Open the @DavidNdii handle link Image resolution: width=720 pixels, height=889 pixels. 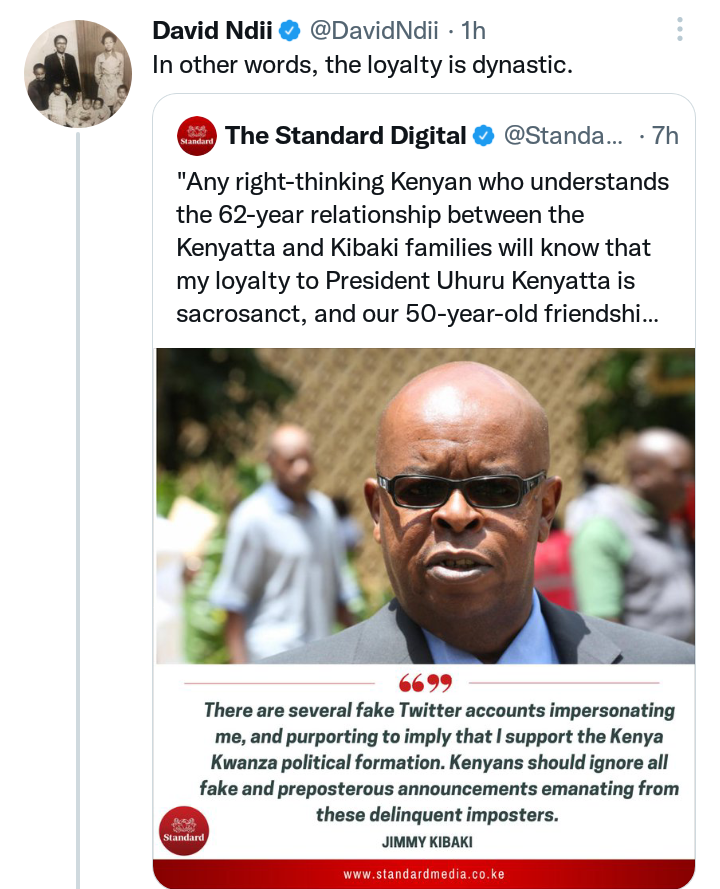[x=374, y=31]
